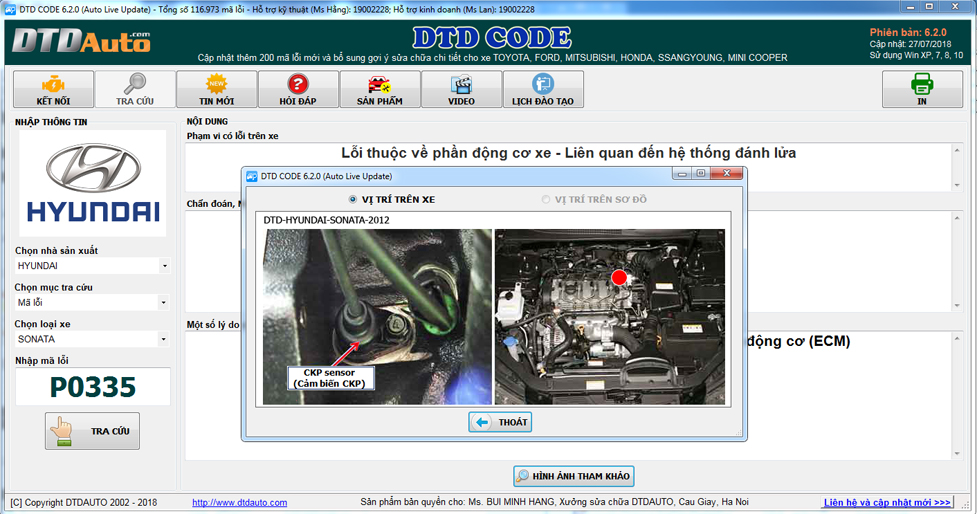The height and width of the screenshot is (514, 977).
Task: Click the CKP sensor close-up photo
Action: click(377, 316)
